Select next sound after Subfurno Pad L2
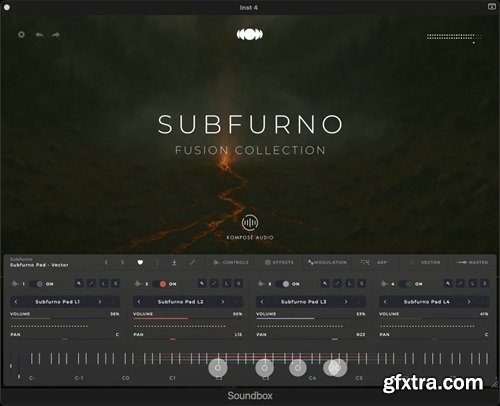Image resolution: width=500 pixels, height=406 pixels. point(223,302)
